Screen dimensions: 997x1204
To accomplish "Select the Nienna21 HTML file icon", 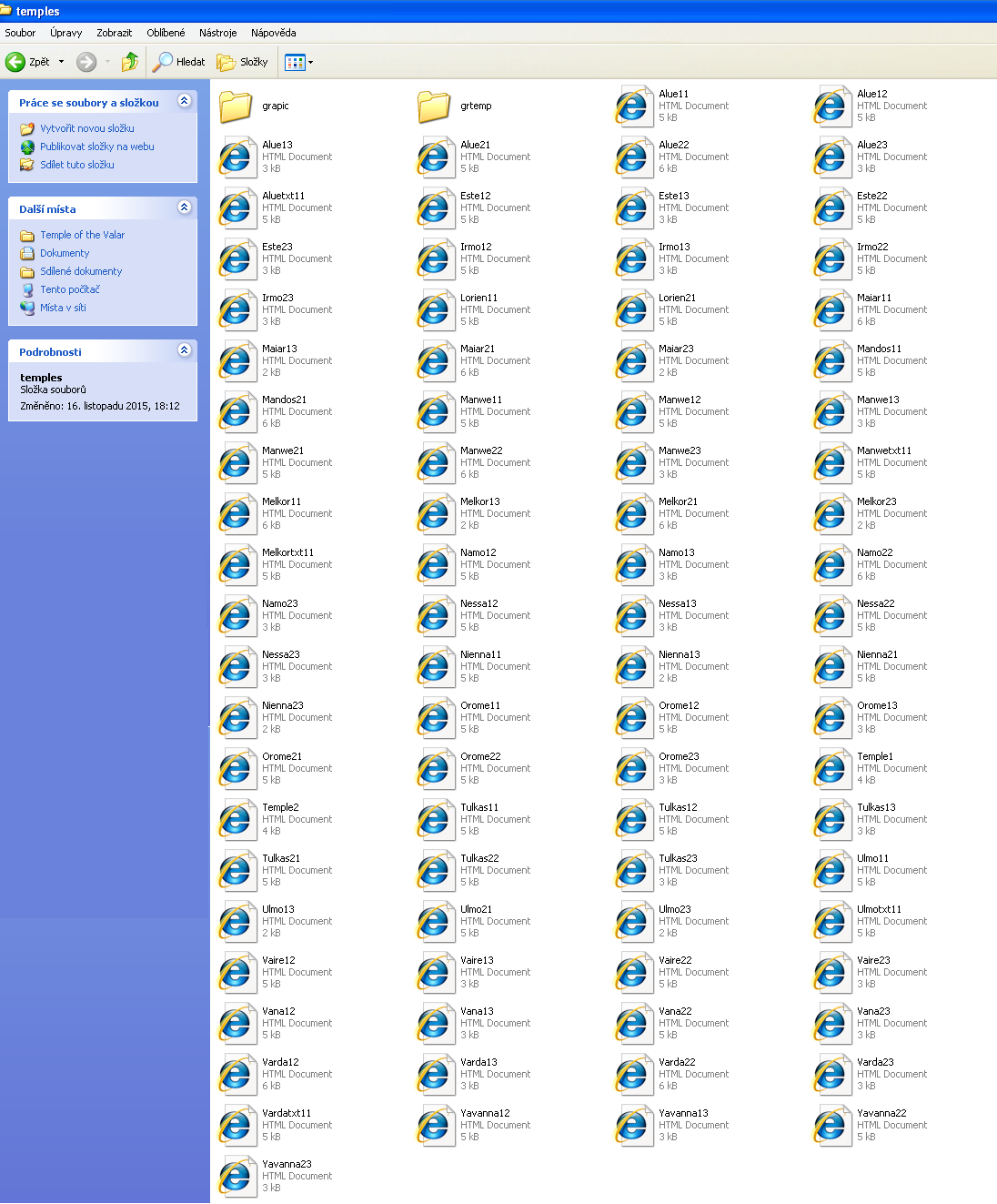I will click(832, 666).
